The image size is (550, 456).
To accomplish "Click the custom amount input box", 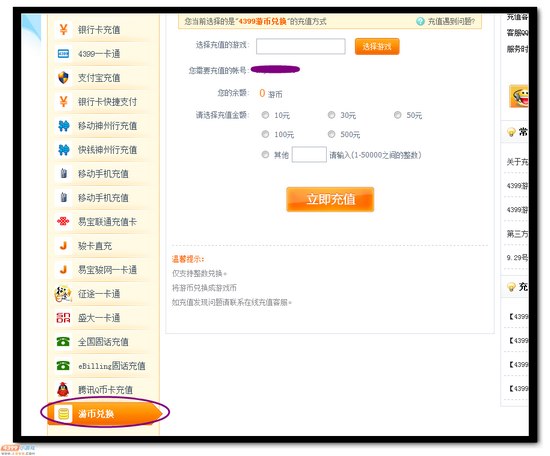I will [309, 155].
